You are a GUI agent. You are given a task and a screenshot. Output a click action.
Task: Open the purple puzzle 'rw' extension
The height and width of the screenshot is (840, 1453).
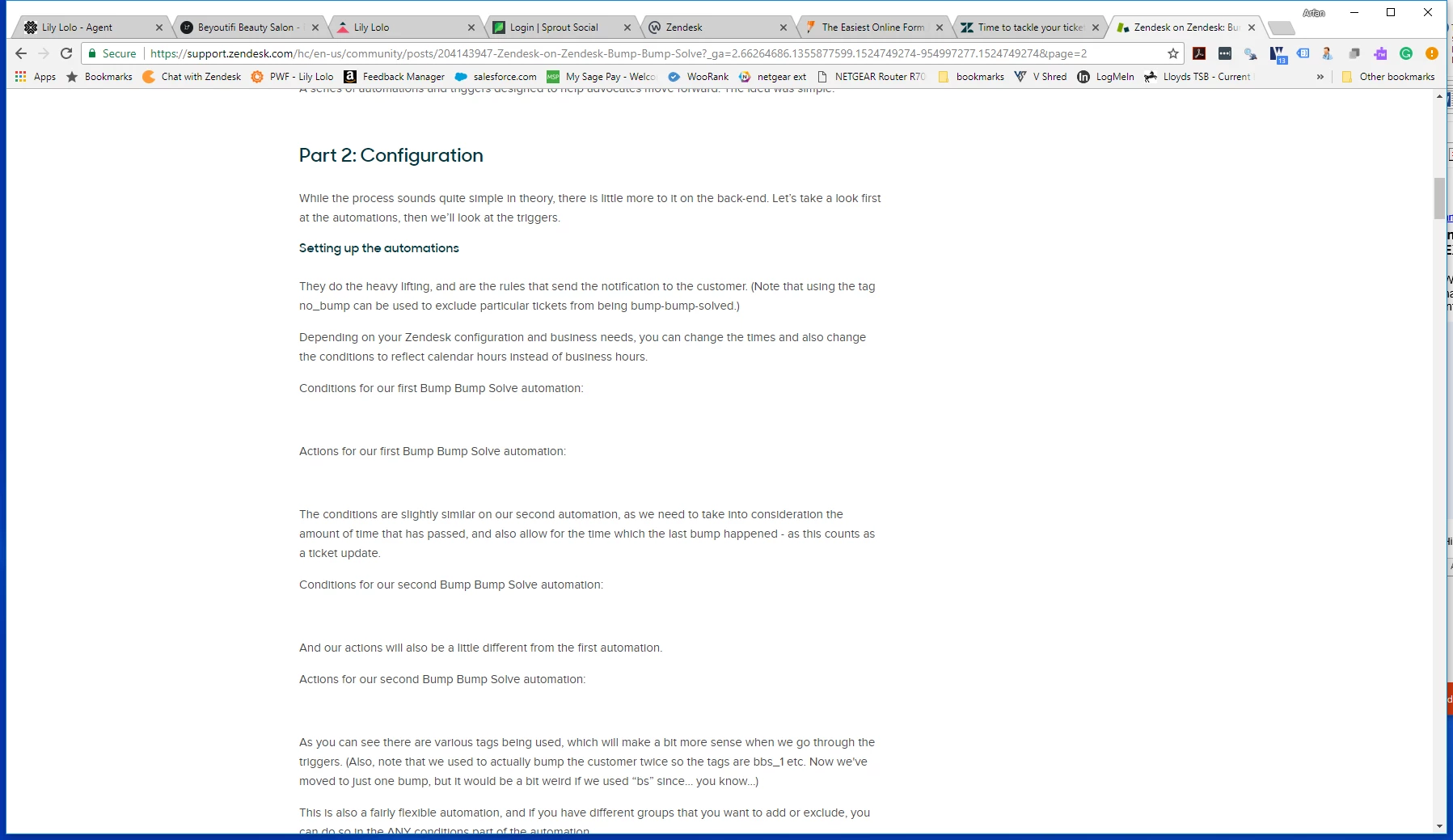coord(1380,53)
